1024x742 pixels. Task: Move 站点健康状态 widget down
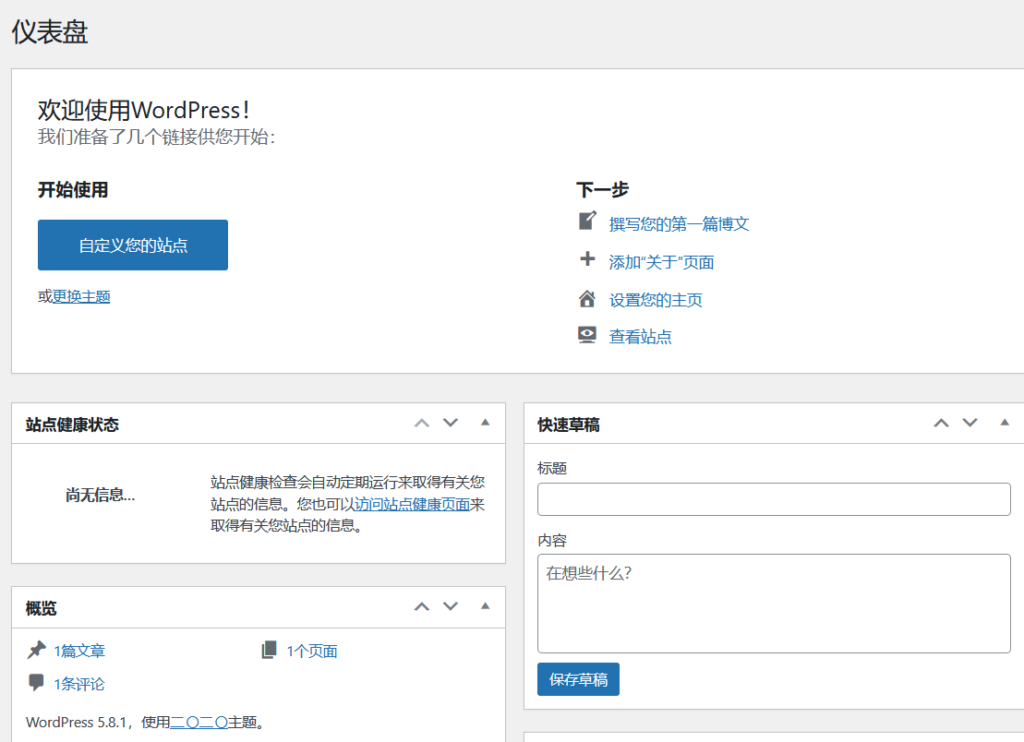(x=451, y=423)
